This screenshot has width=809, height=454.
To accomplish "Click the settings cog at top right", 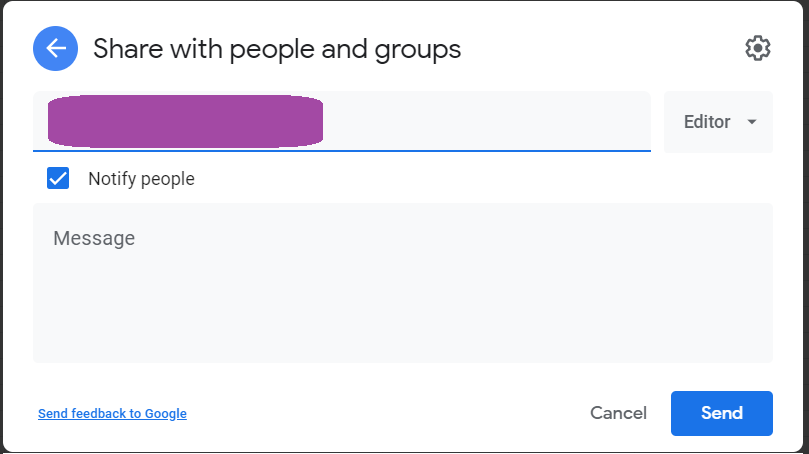I will [758, 48].
